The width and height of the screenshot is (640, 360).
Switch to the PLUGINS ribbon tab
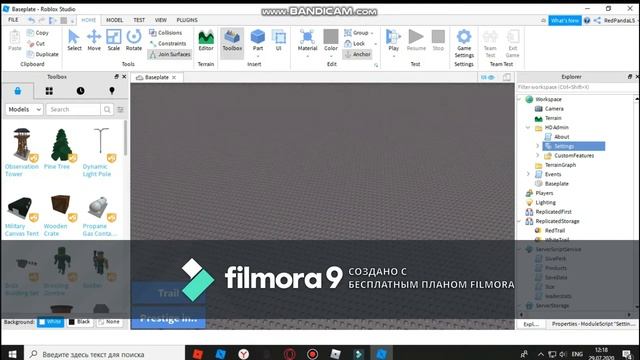(187, 20)
